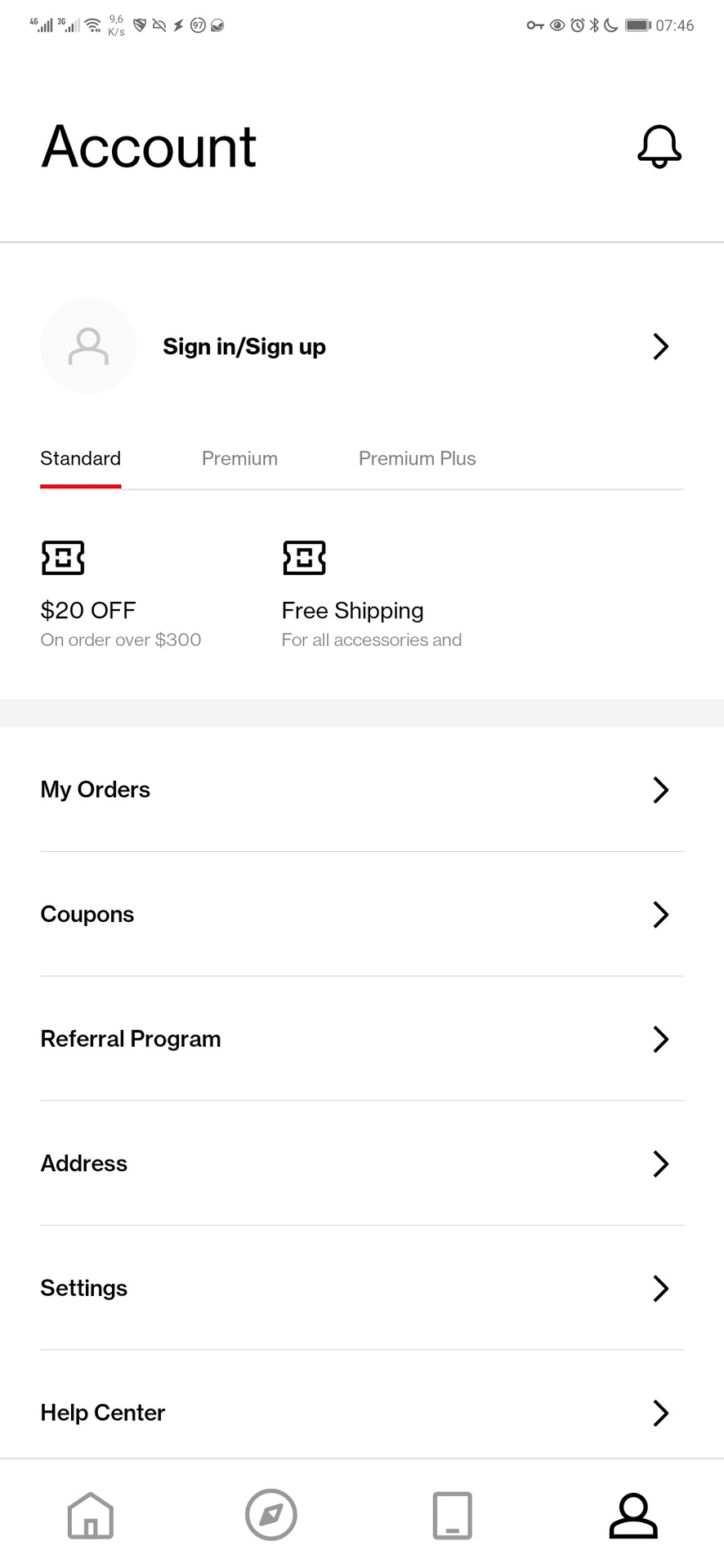Switch to the Premium Plus tab
The width and height of the screenshot is (724, 1568).
click(x=417, y=459)
